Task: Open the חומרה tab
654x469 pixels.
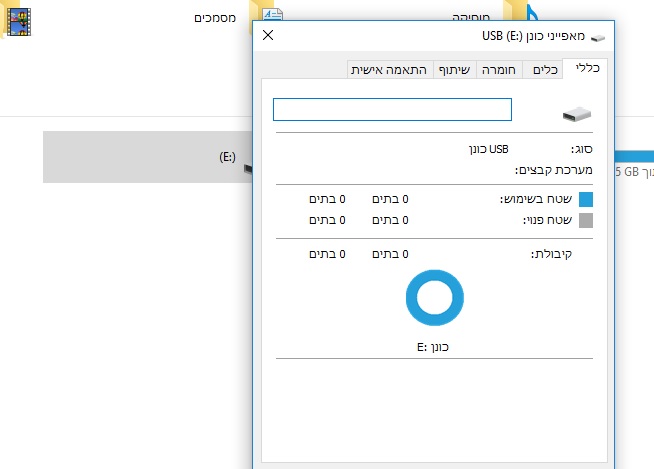Action: (x=498, y=70)
